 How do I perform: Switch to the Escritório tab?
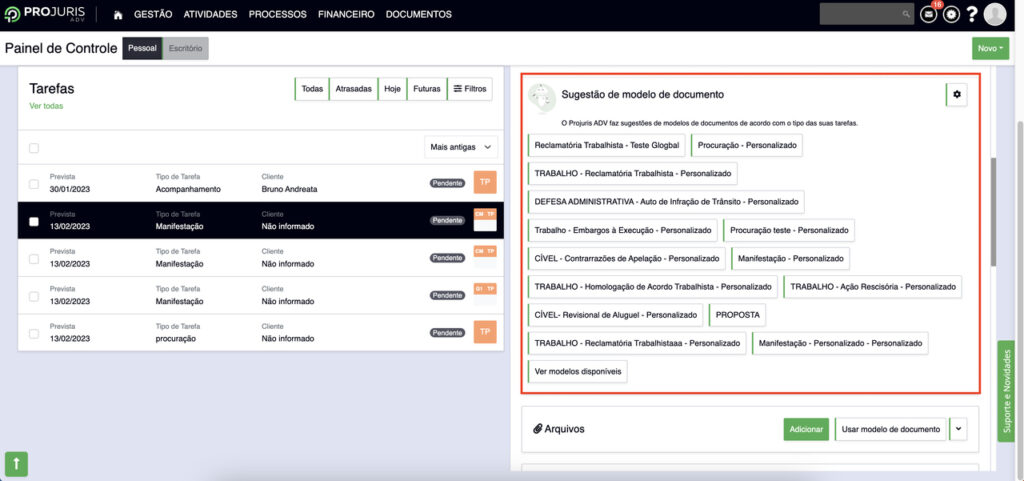coord(185,48)
